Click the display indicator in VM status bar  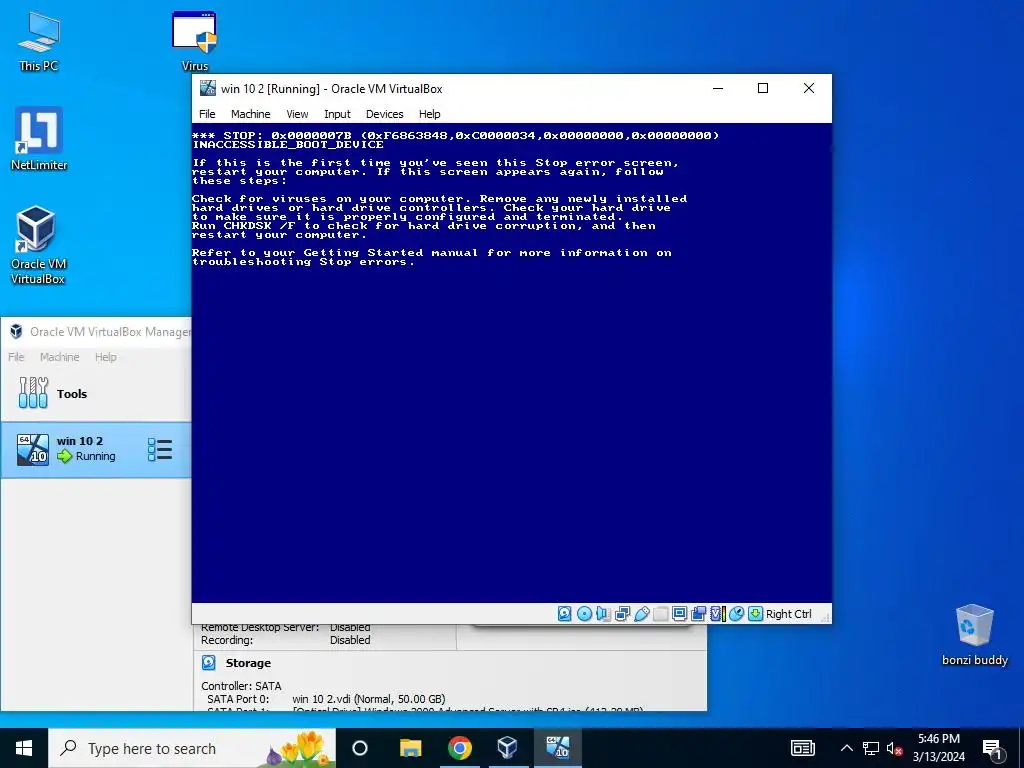679,614
